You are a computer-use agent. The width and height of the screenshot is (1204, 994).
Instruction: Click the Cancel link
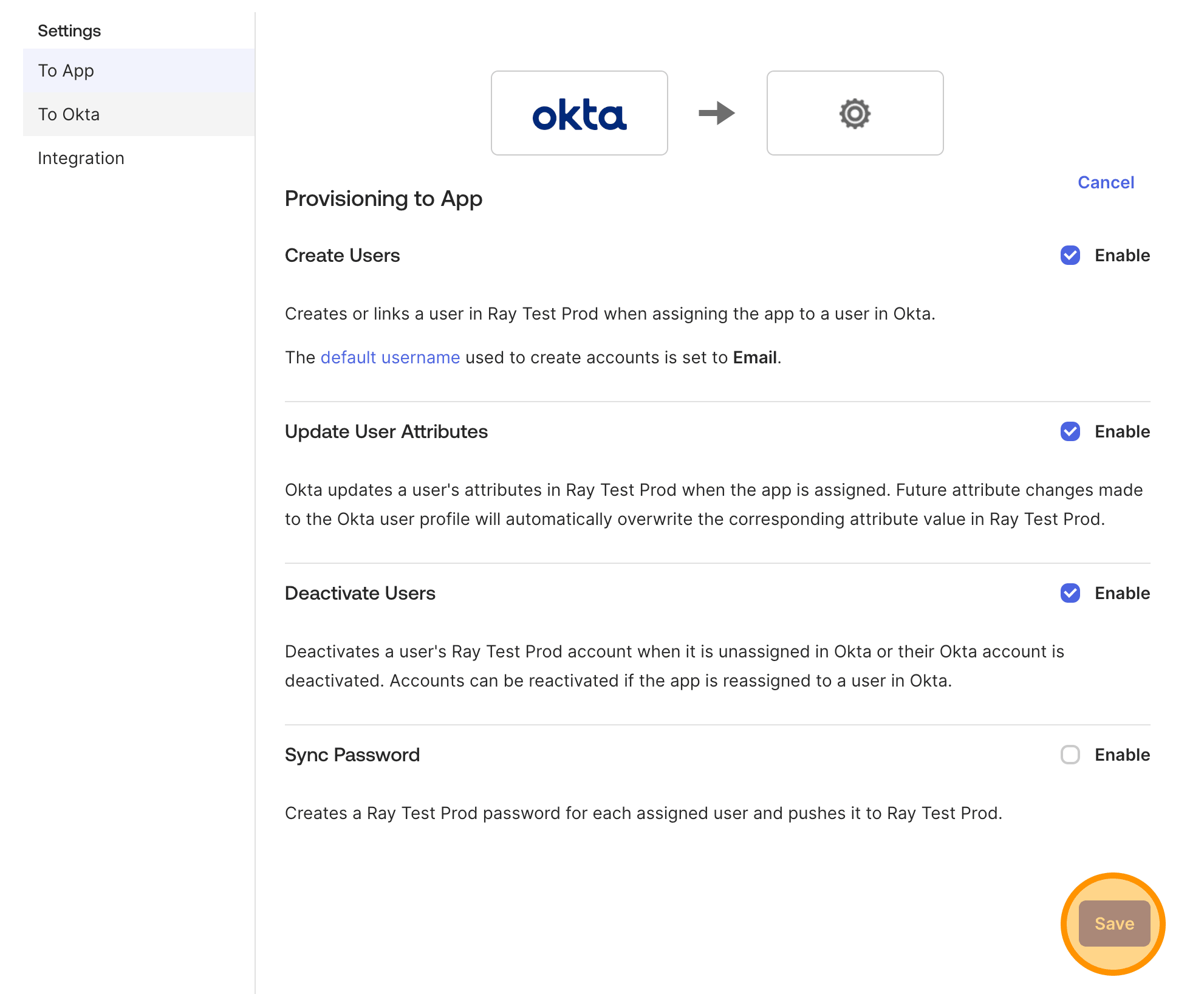[1106, 182]
